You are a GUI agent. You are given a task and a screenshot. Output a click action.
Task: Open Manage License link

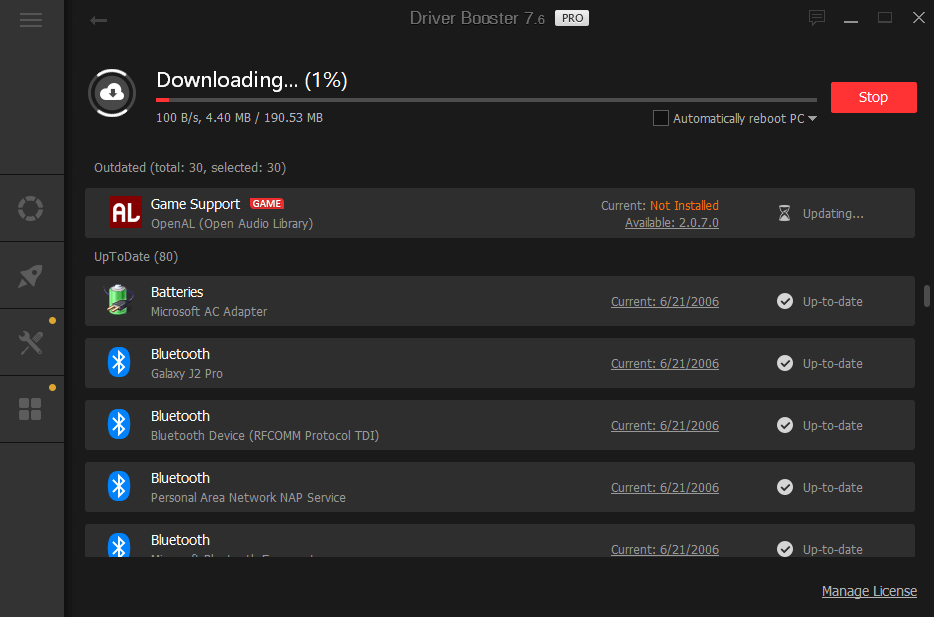pyautogui.click(x=869, y=591)
